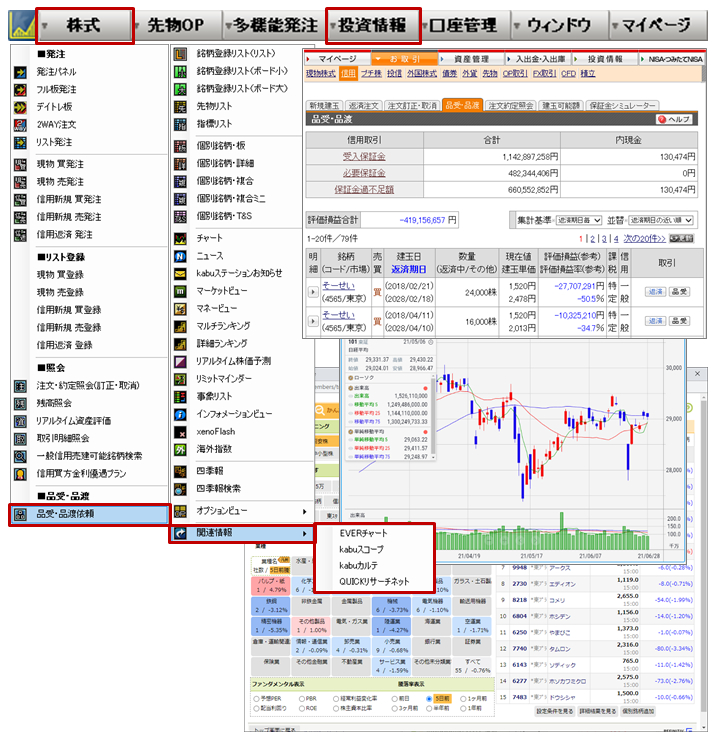Click the 現物 買発注 icon
Image resolution: width=714 pixels, height=744 pixels.
click(20, 165)
